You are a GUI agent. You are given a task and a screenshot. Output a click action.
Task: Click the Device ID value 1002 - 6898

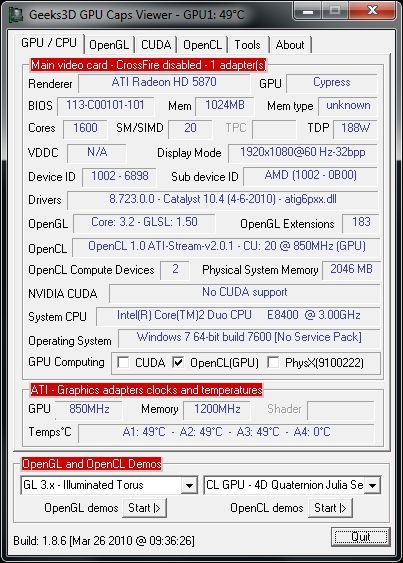click(x=119, y=177)
